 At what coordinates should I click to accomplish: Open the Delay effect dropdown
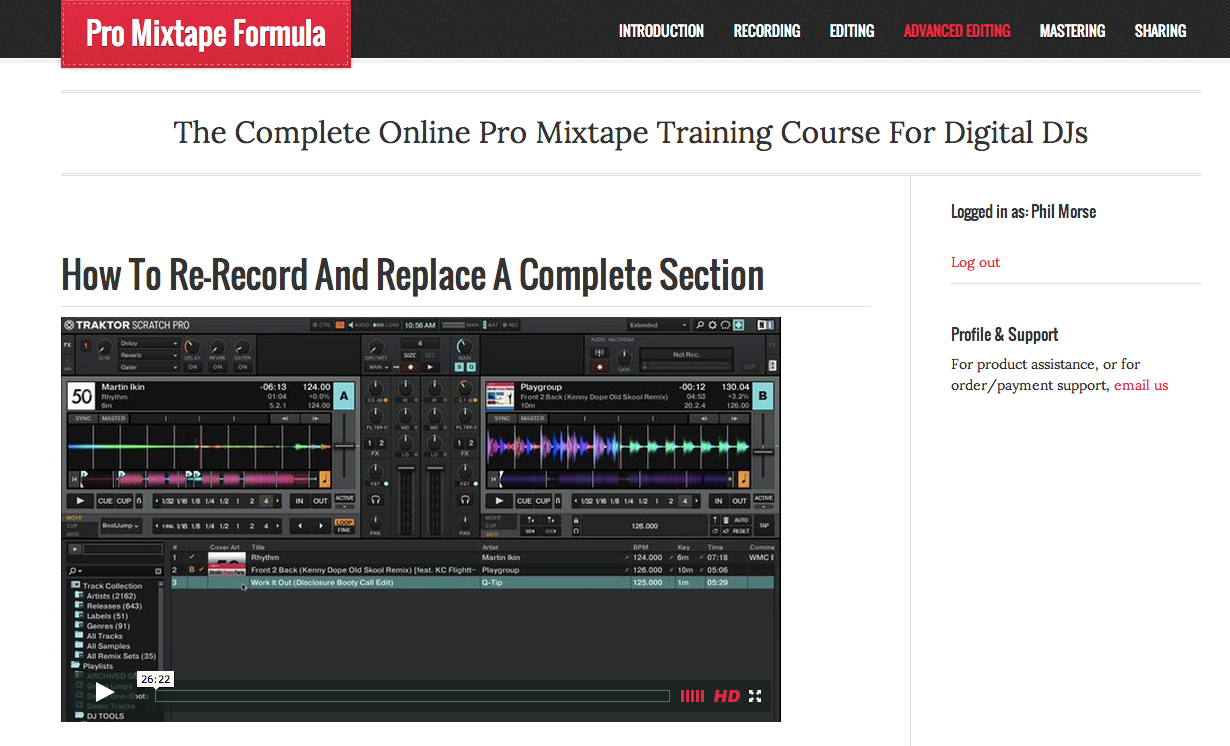click(x=148, y=343)
